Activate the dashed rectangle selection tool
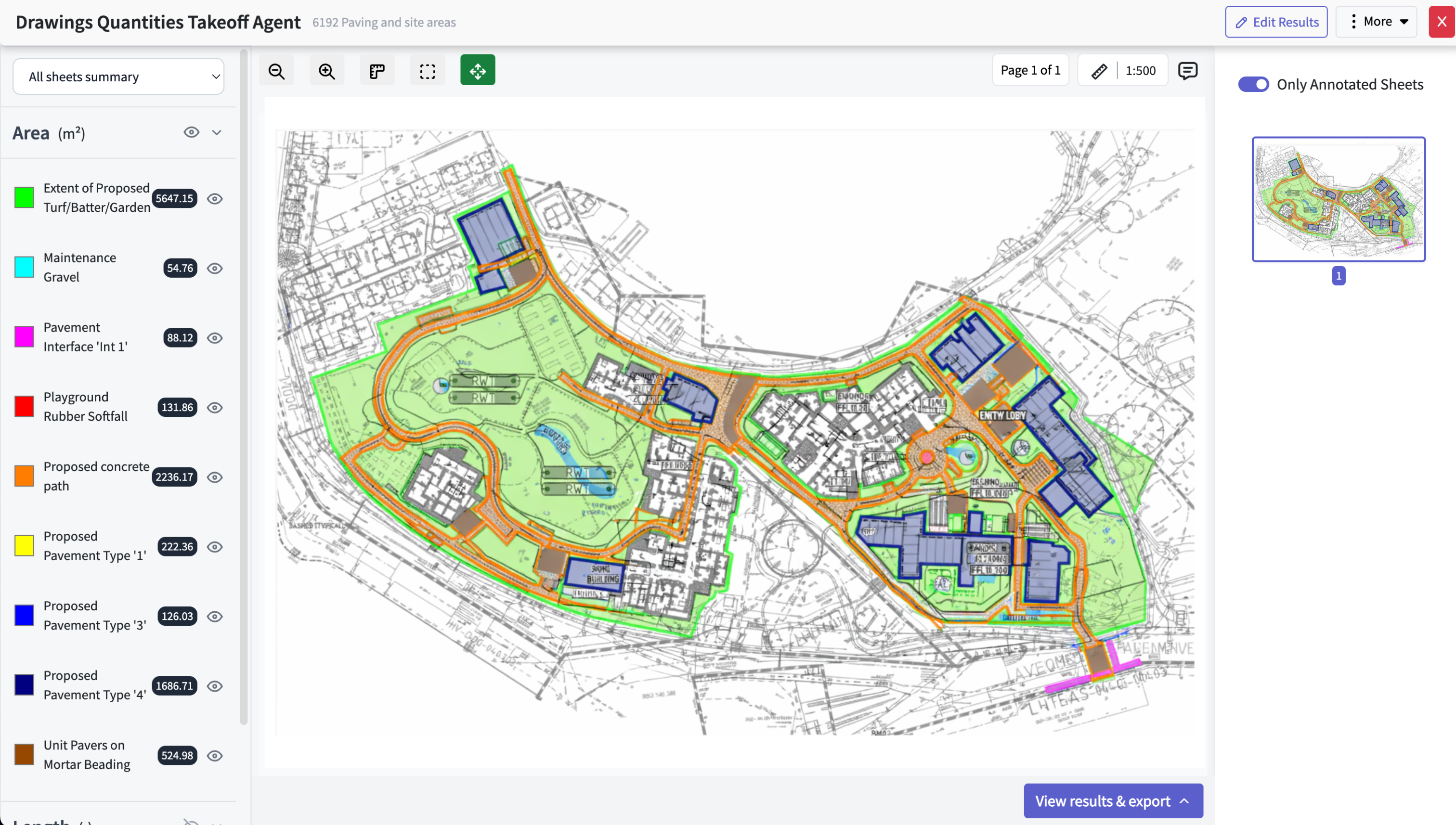Image resolution: width=1456 pixels, height=825 pixels. point(428,71)
